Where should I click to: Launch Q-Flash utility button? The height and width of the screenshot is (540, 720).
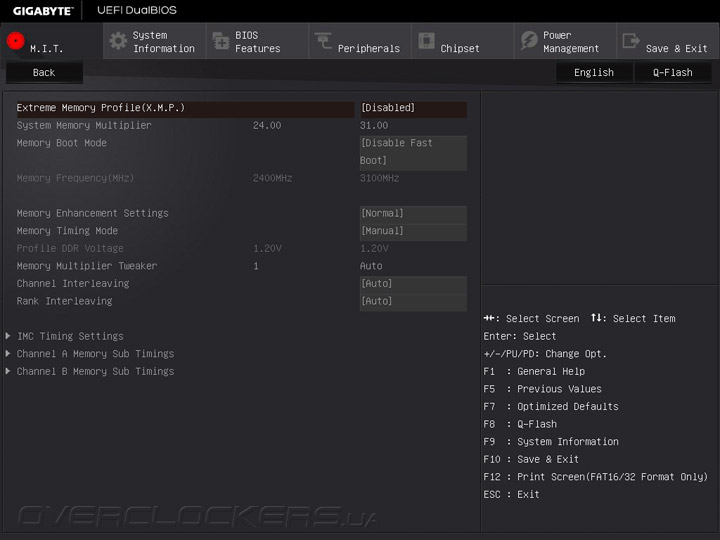click(673, 73)
